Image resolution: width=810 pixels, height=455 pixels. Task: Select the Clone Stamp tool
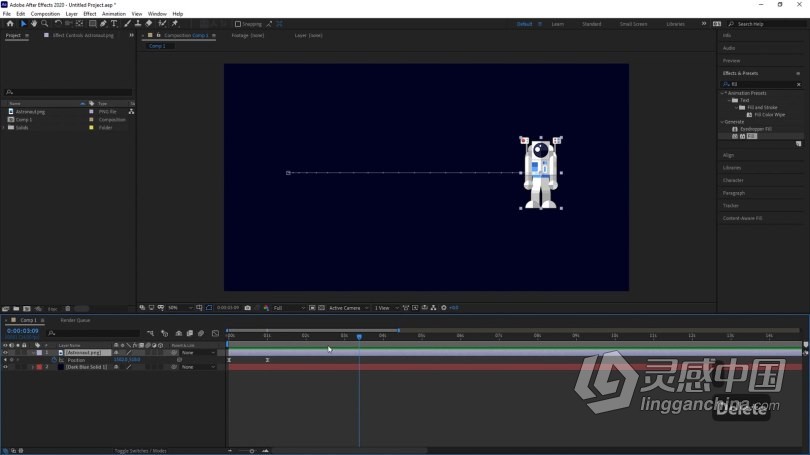pos(138,24)
